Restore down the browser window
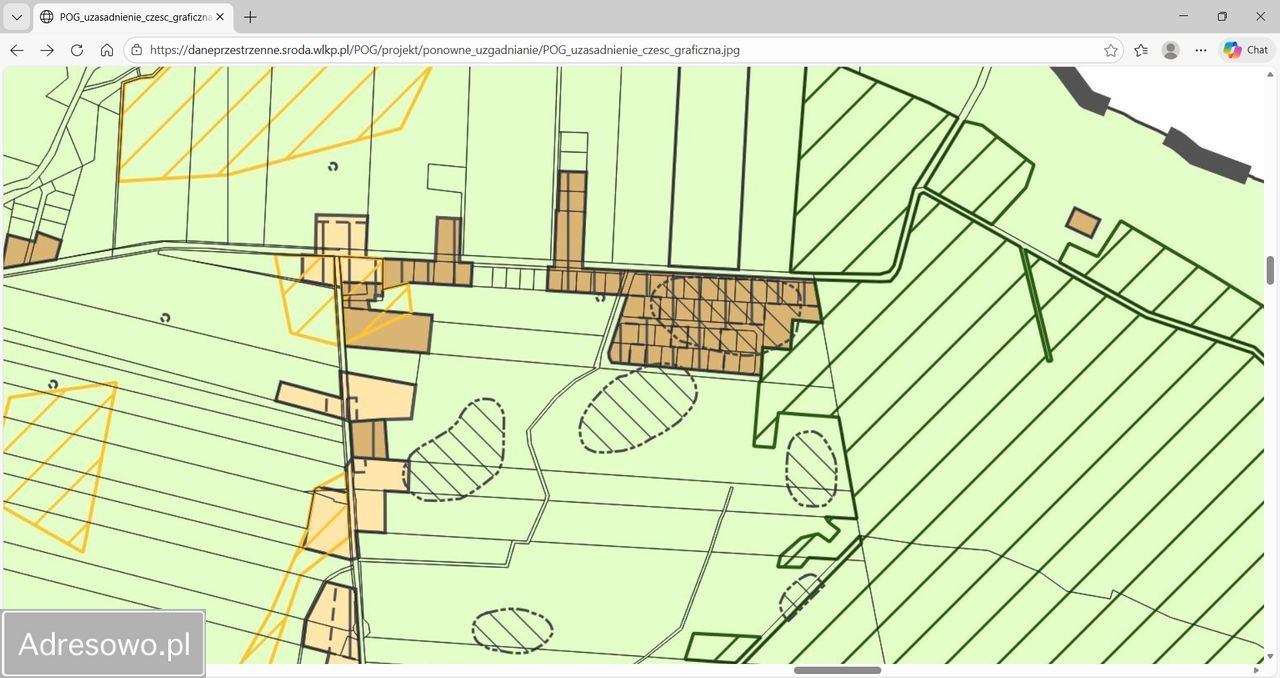The width and height of the screenshot is (1280, 678). click(x=1222, y=17)
